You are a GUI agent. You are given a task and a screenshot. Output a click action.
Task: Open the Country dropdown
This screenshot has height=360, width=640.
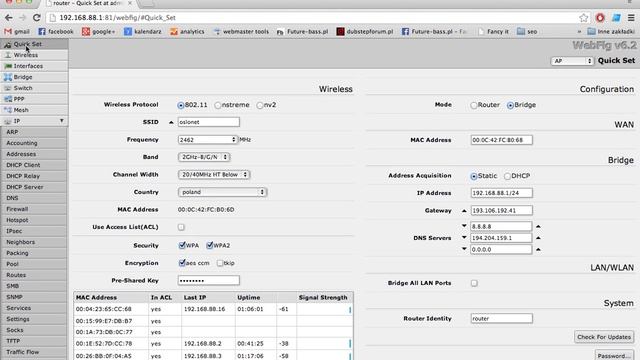click(222, 192)
